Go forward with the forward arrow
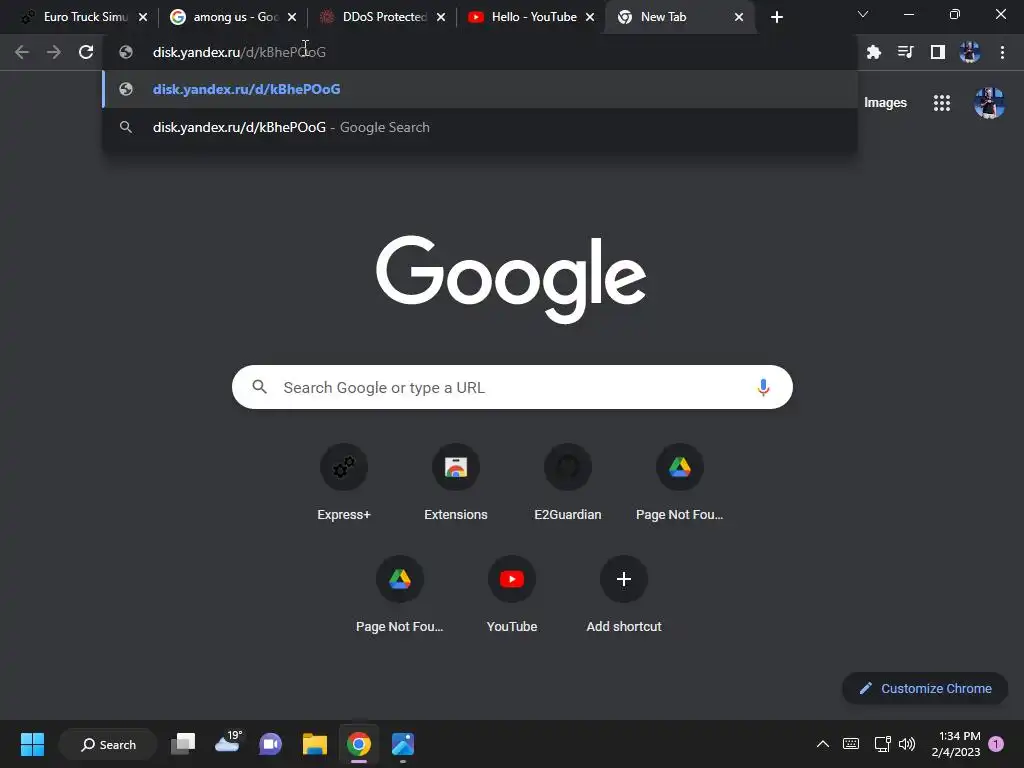Viewport: 1024px width, 768px height. pos(54,52)
